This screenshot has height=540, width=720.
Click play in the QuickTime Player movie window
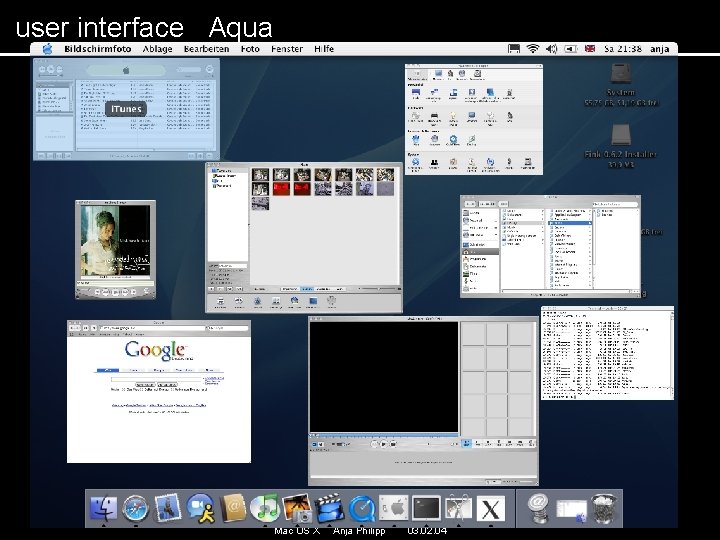[x=115, y=292]
